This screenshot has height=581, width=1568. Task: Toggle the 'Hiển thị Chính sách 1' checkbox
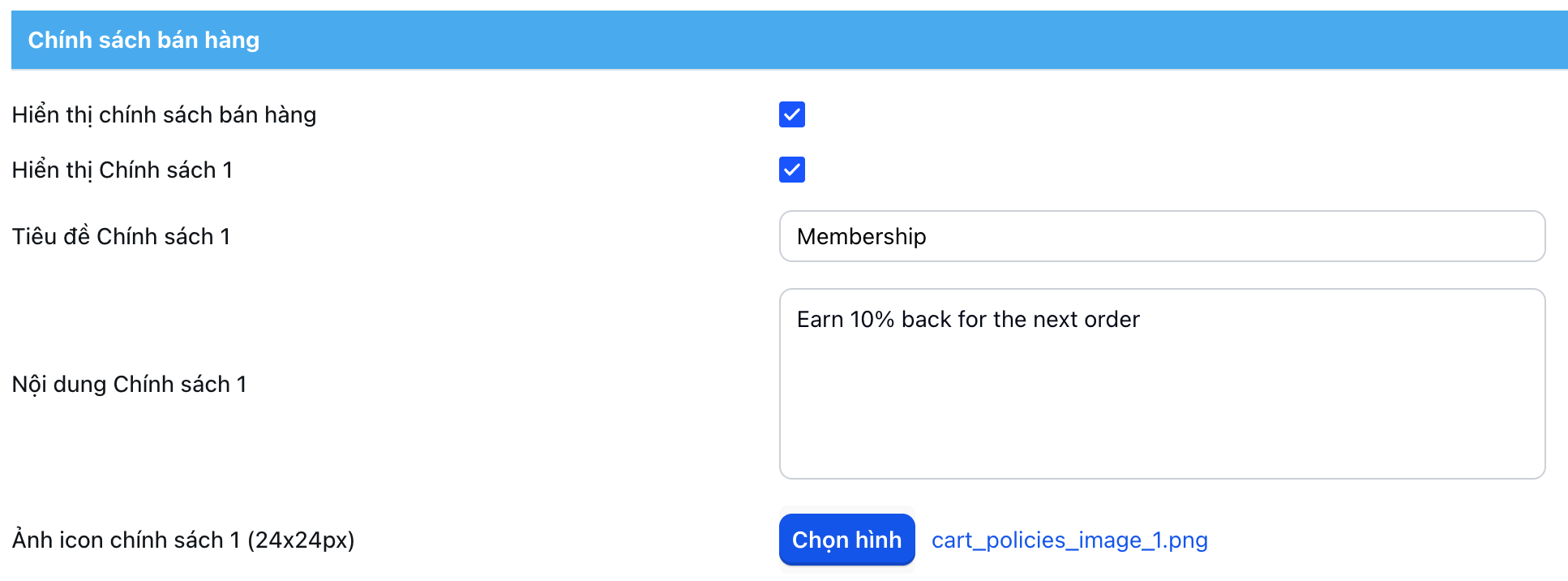(791, 170)
